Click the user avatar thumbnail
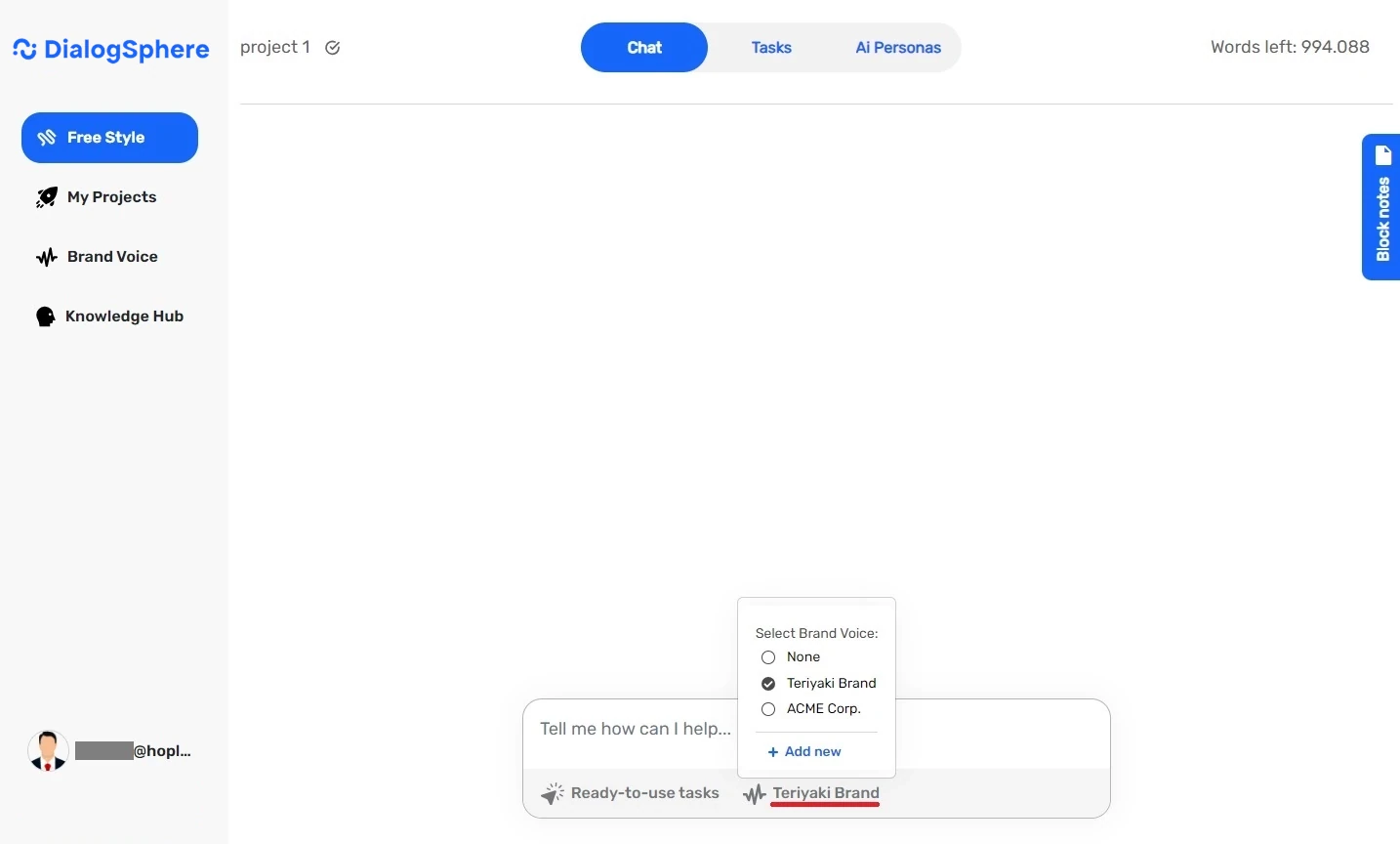 [x=47, y=750]
